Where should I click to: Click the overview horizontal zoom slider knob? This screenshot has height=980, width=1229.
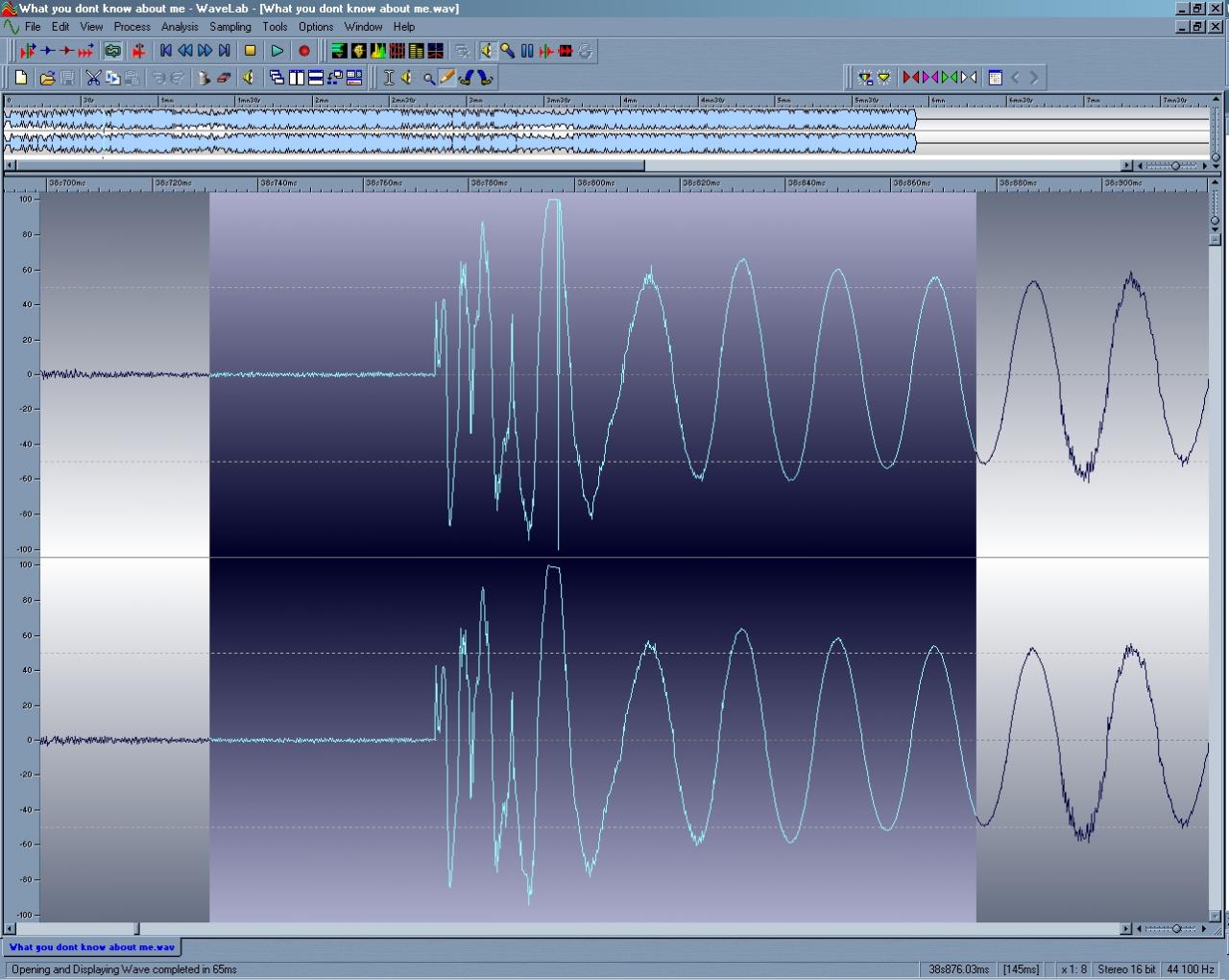tap(1175, 166)
